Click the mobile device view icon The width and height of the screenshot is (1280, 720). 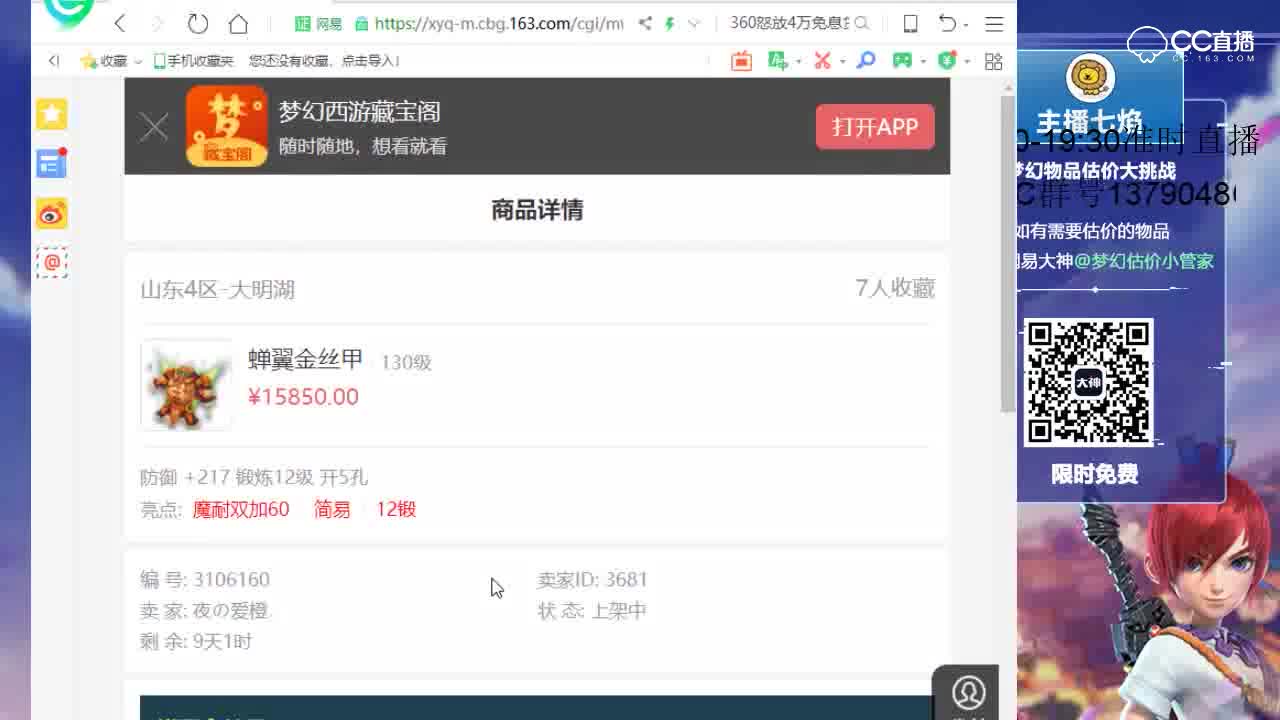(x=910, y=23)
